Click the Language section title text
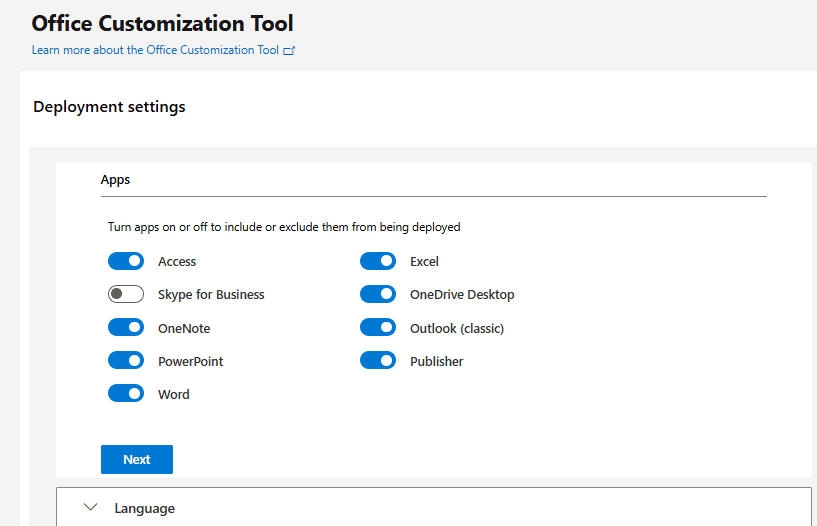The image size is (817, 526). click(144, 509)
